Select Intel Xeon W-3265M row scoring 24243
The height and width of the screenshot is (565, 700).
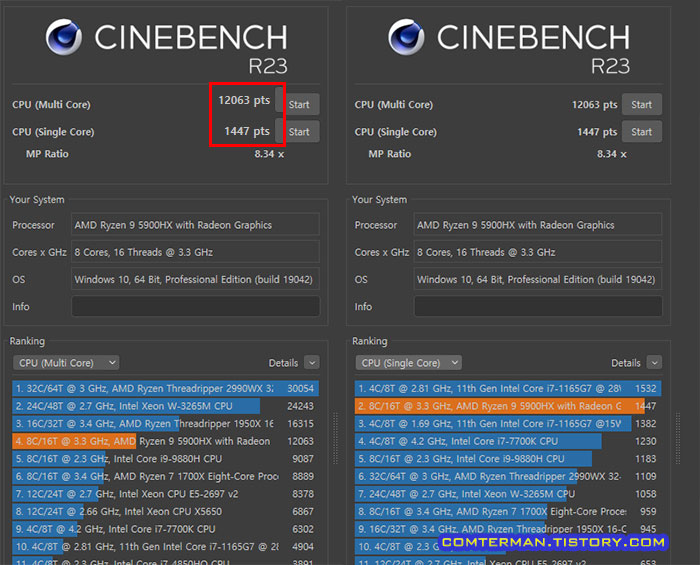(166, 406)
